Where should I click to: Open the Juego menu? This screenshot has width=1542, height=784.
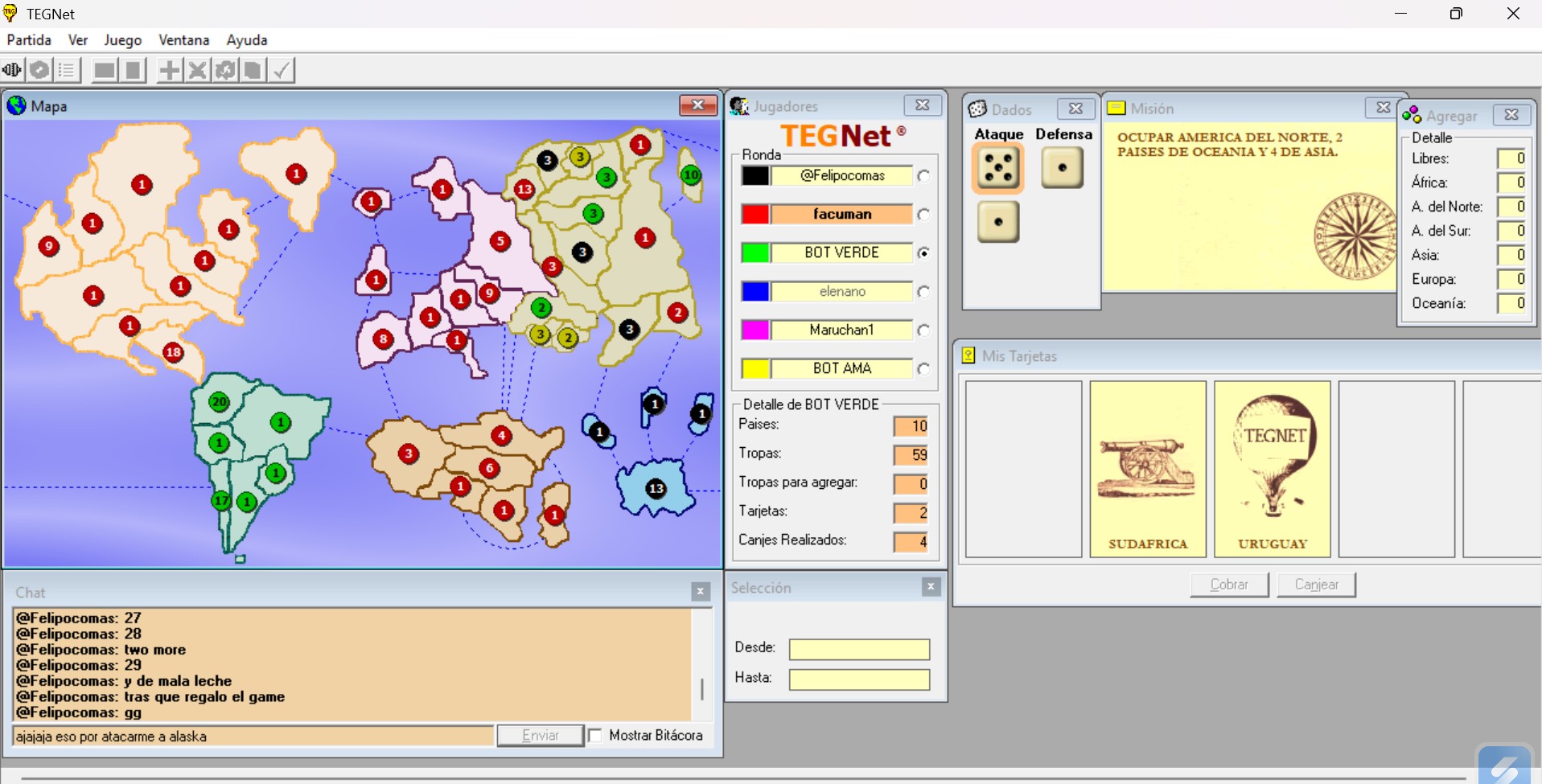click(122, 40)
